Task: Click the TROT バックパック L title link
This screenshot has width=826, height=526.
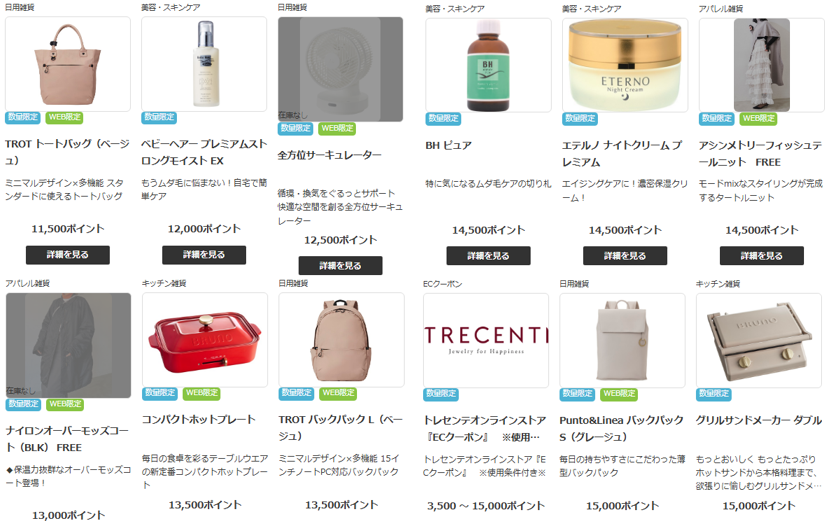Action: tap(340, 428)
